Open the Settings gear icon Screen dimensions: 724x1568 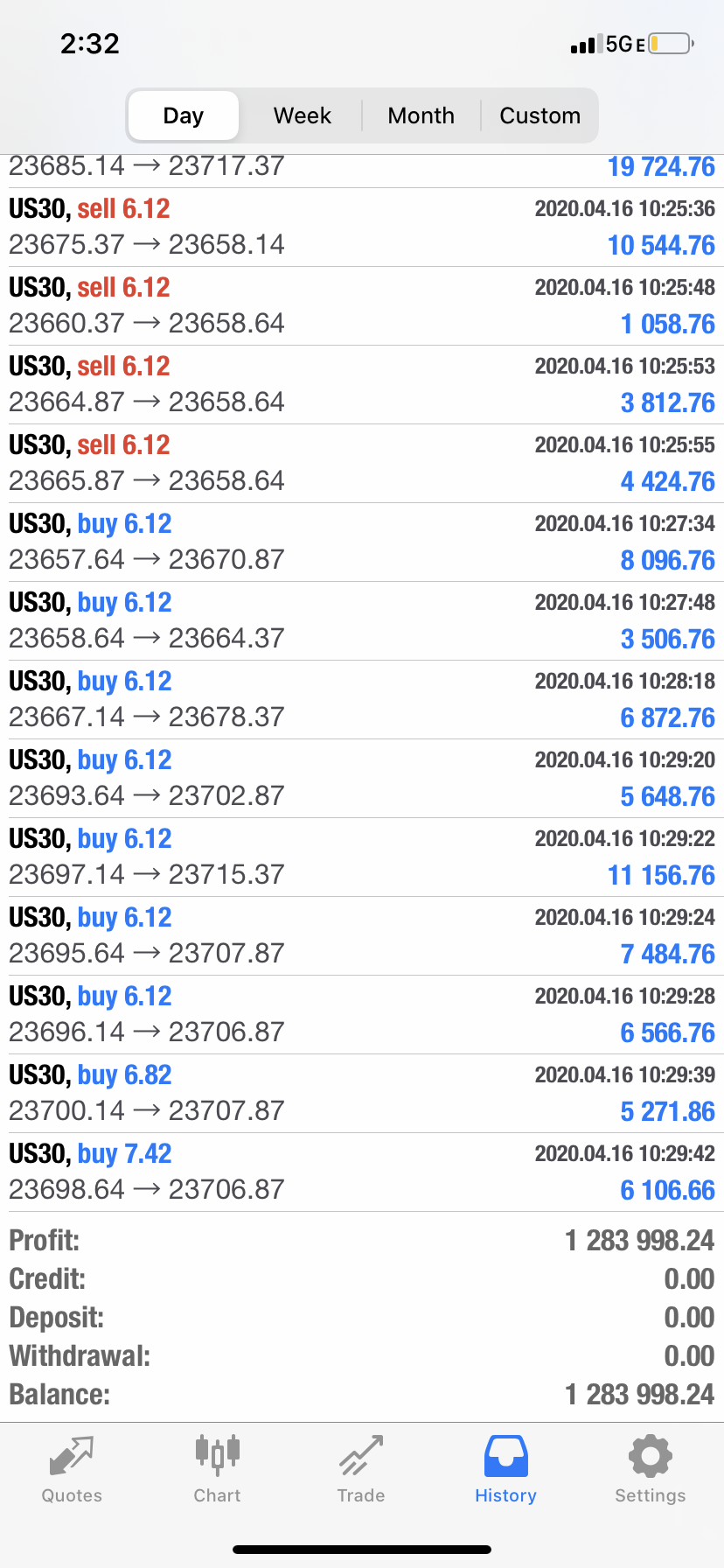point(650,1456)
